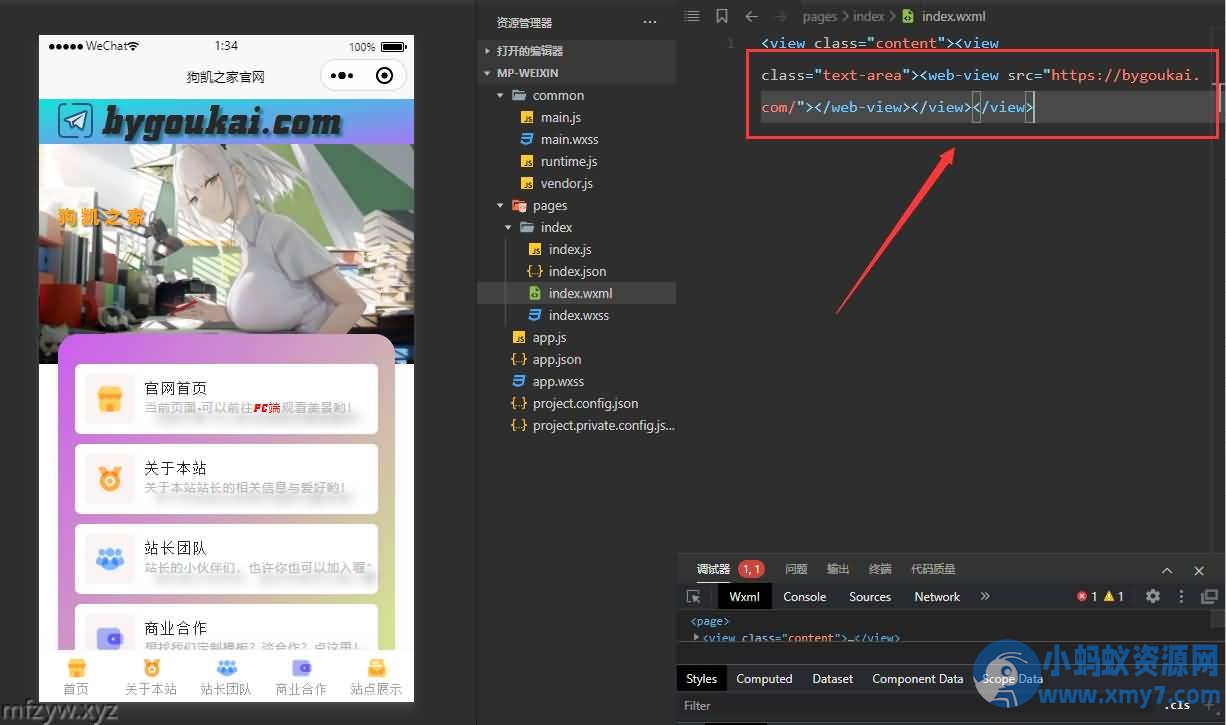
Task: Click the yellow warning count indicator
Action: coord(1114,596)
